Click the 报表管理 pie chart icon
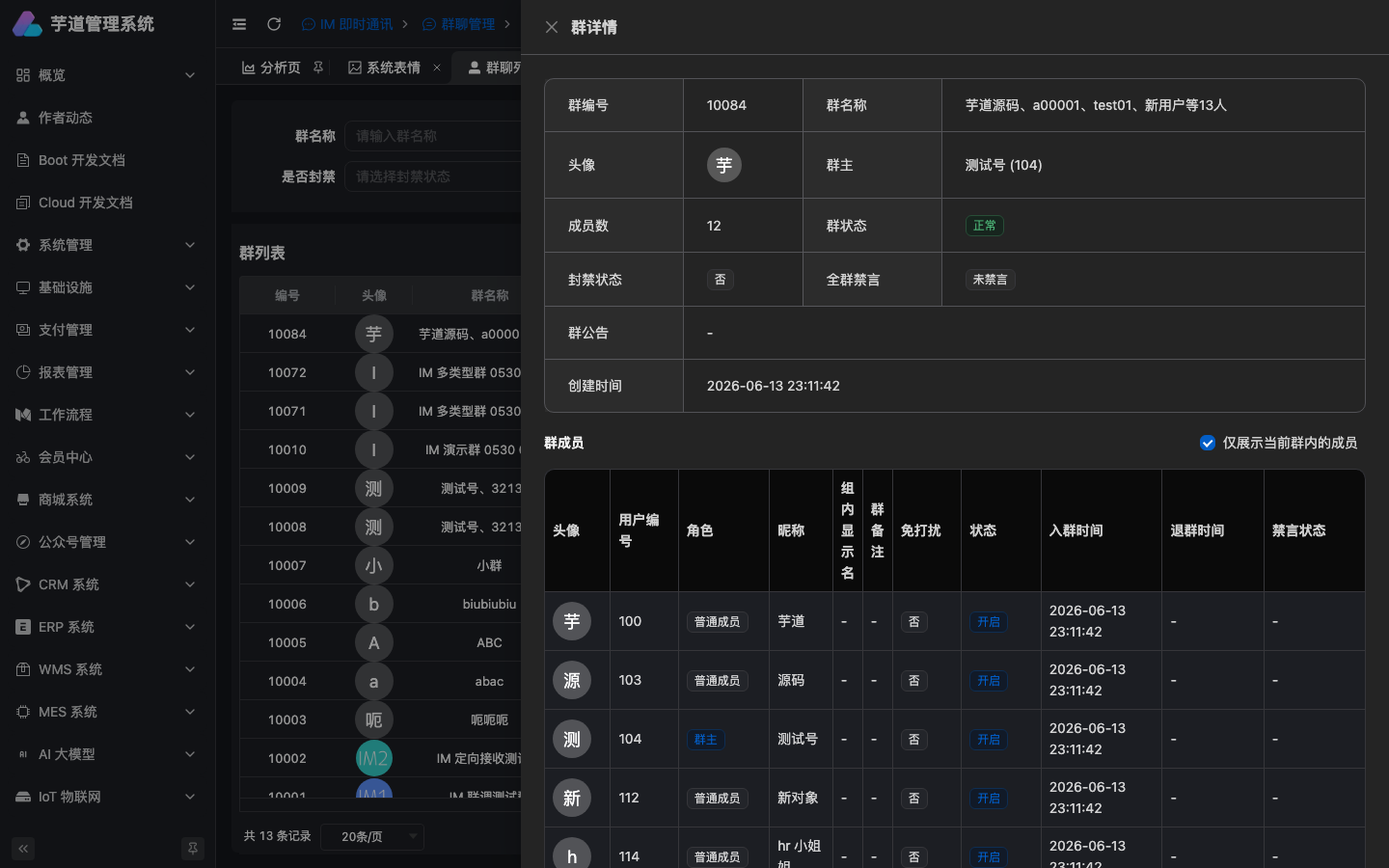 23,372
